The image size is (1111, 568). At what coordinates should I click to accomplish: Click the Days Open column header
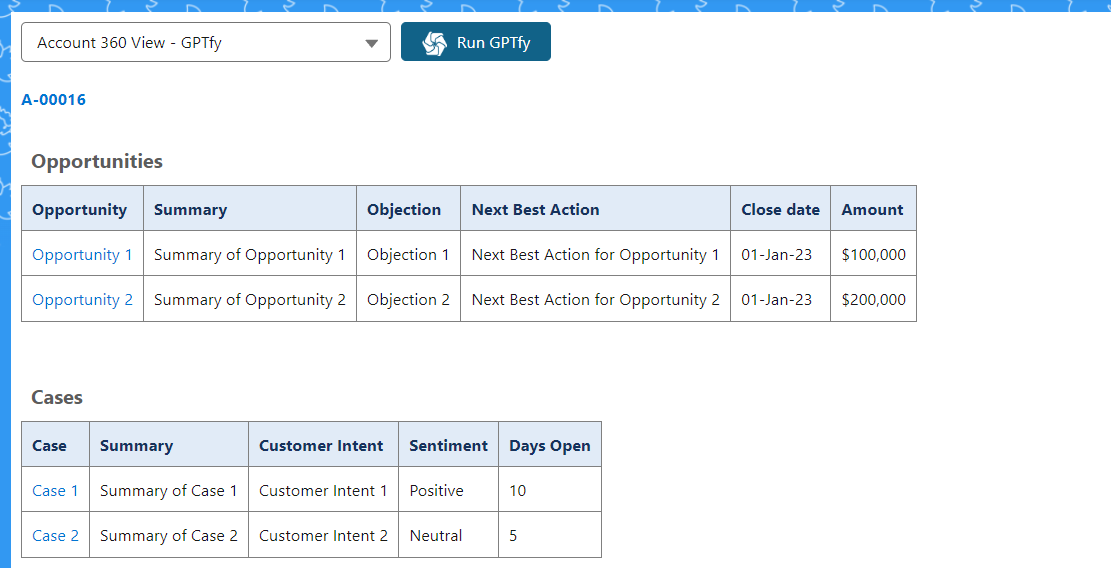(549, 446)
